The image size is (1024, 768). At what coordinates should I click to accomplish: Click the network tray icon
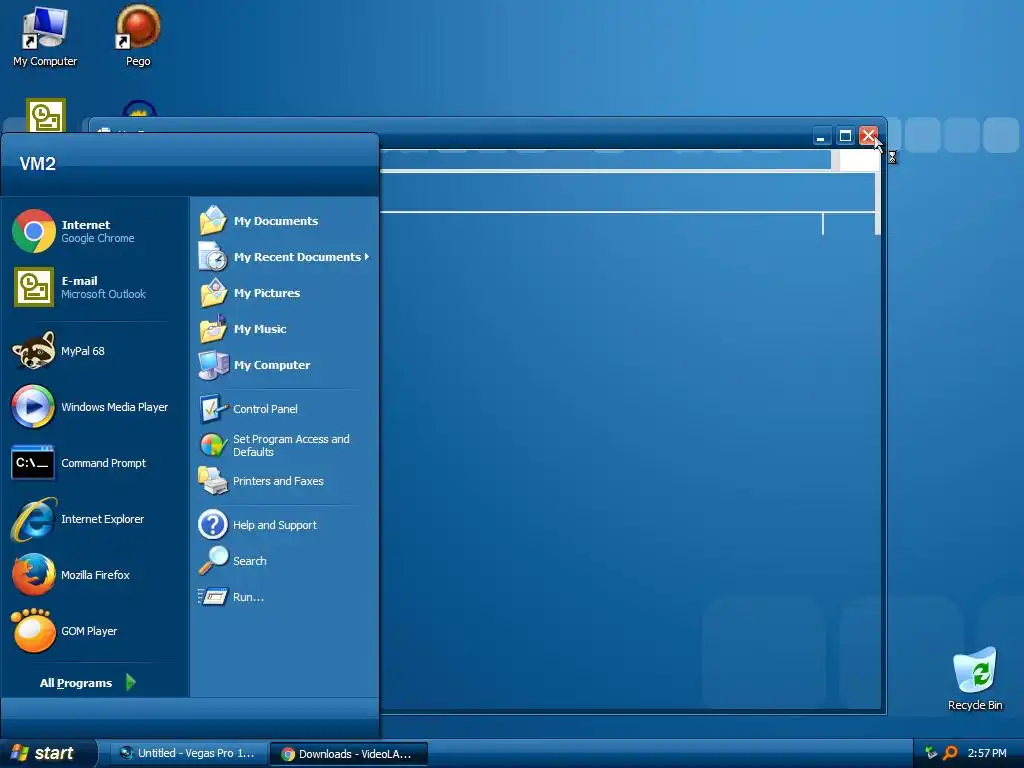click(x=931, y=753)
